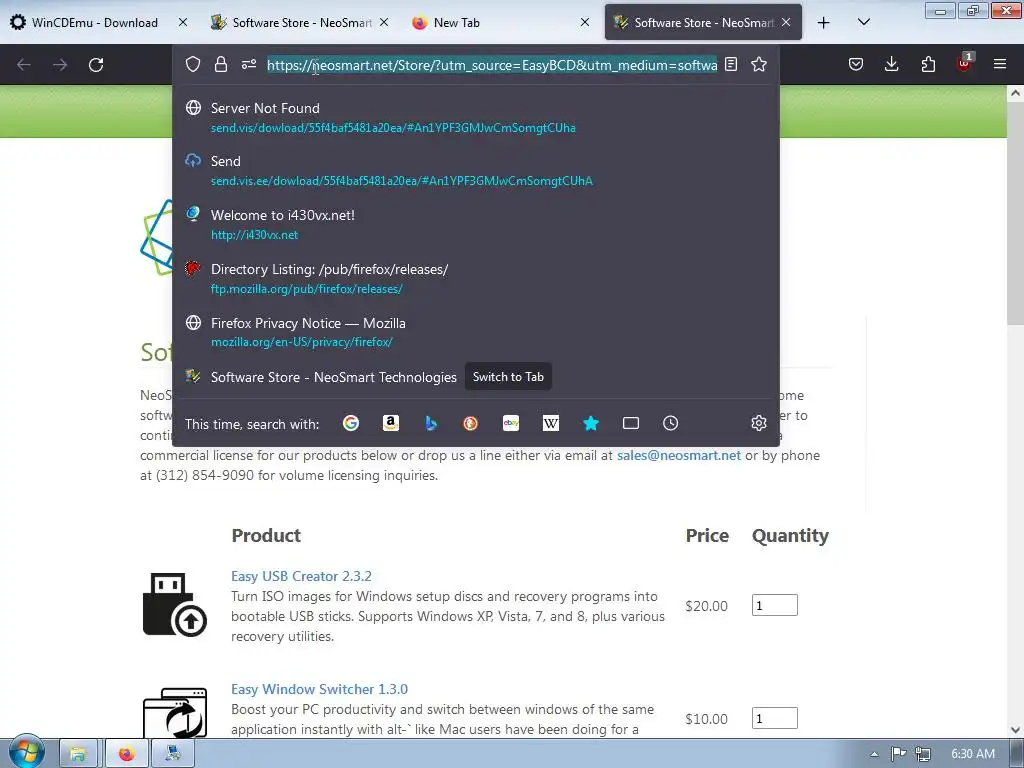Switch to second Software Store tab
Viewport: 1024px width, 768px height.
click(x=703, y=22)
